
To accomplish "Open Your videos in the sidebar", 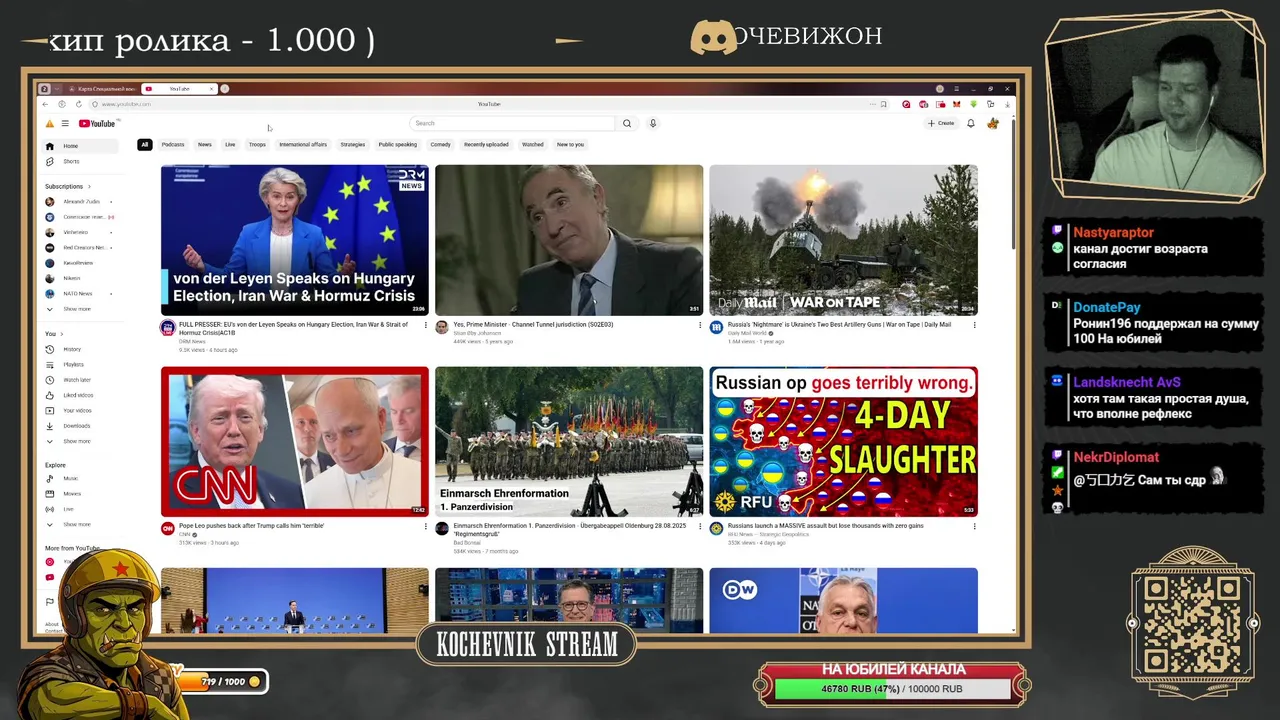I will (80, 410).
